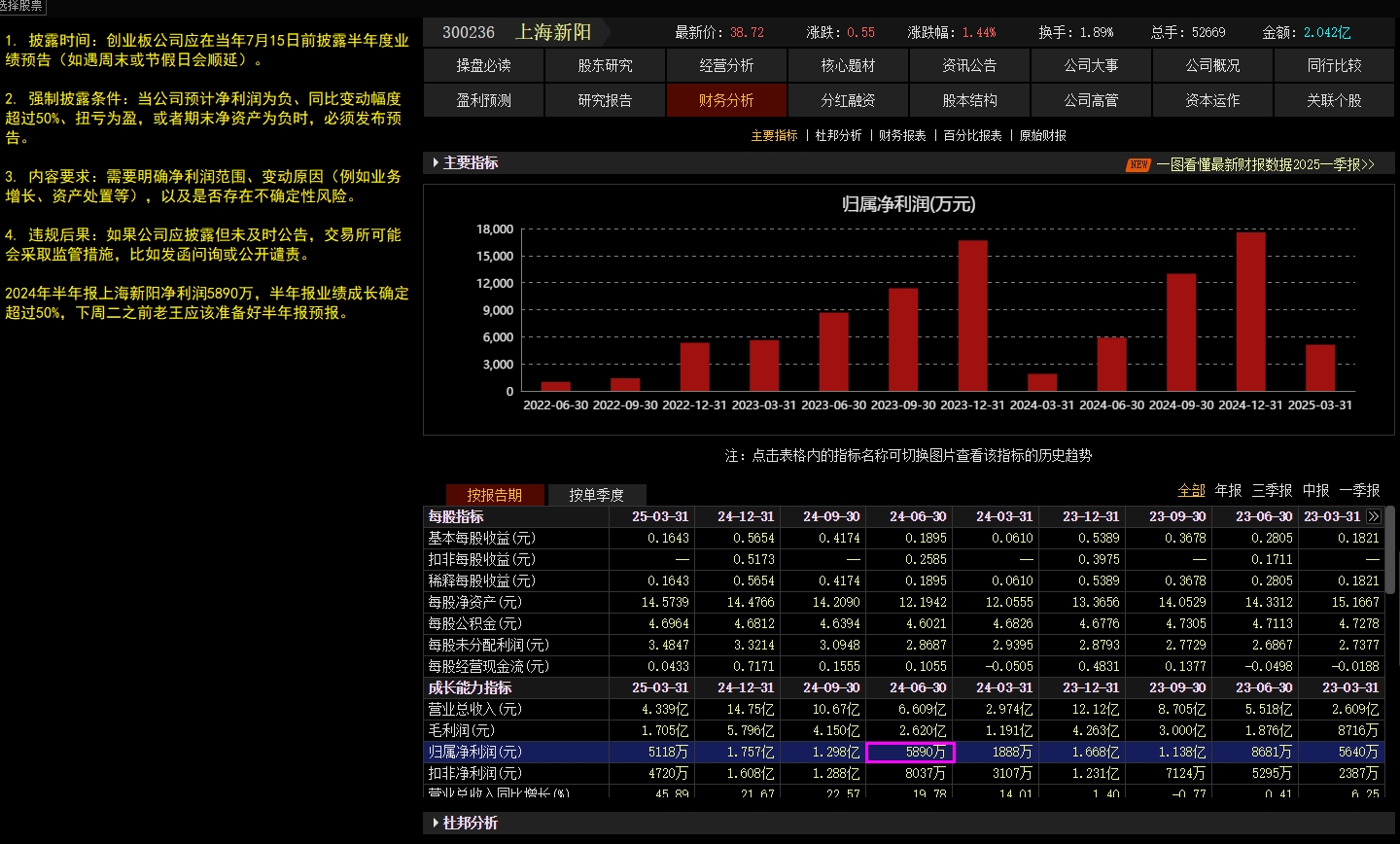The image size is (1400, 844).
Task: Open the 经营分析 section
Action: pos(726,65)
